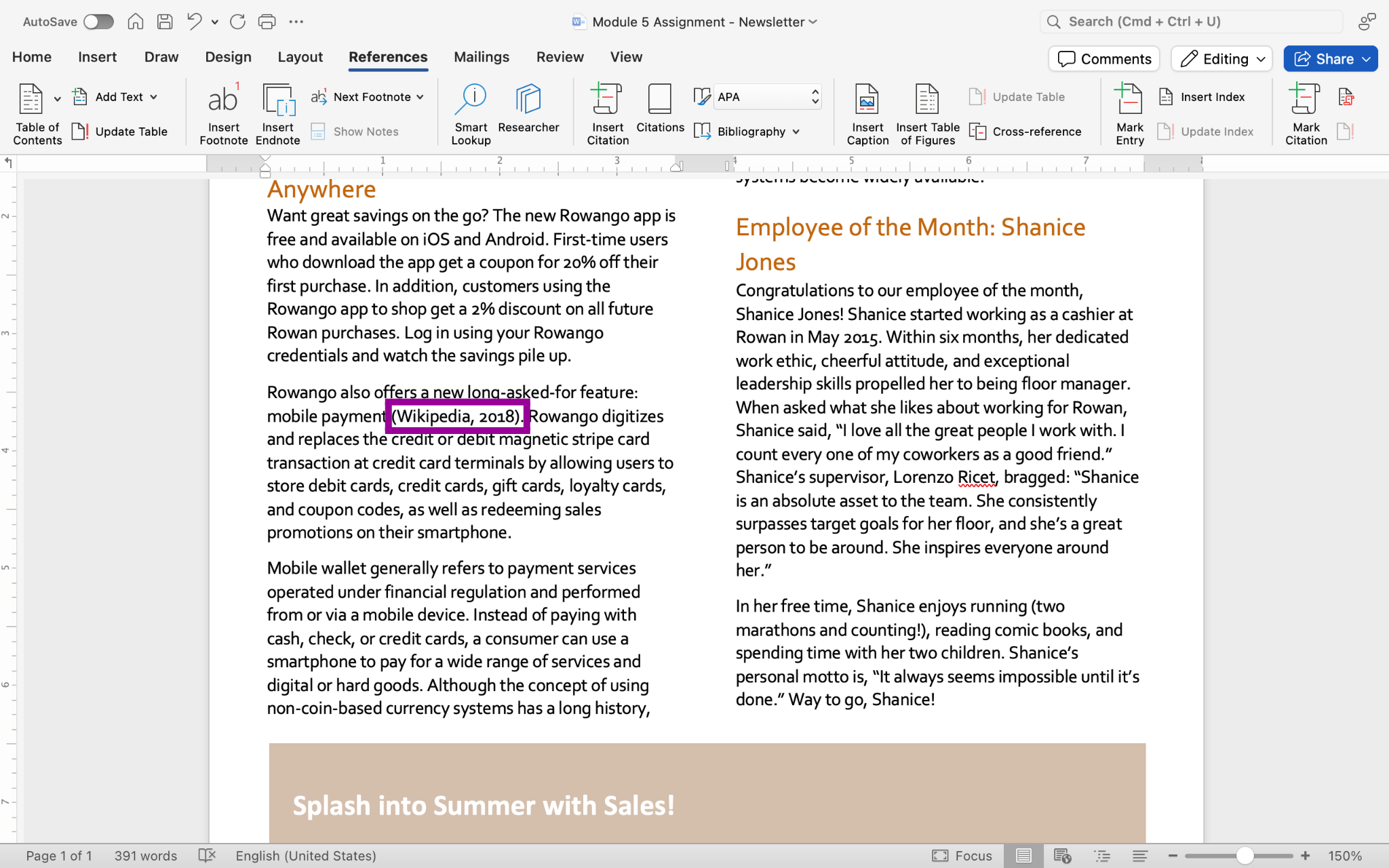Click the 391 words count

[145, 856]
